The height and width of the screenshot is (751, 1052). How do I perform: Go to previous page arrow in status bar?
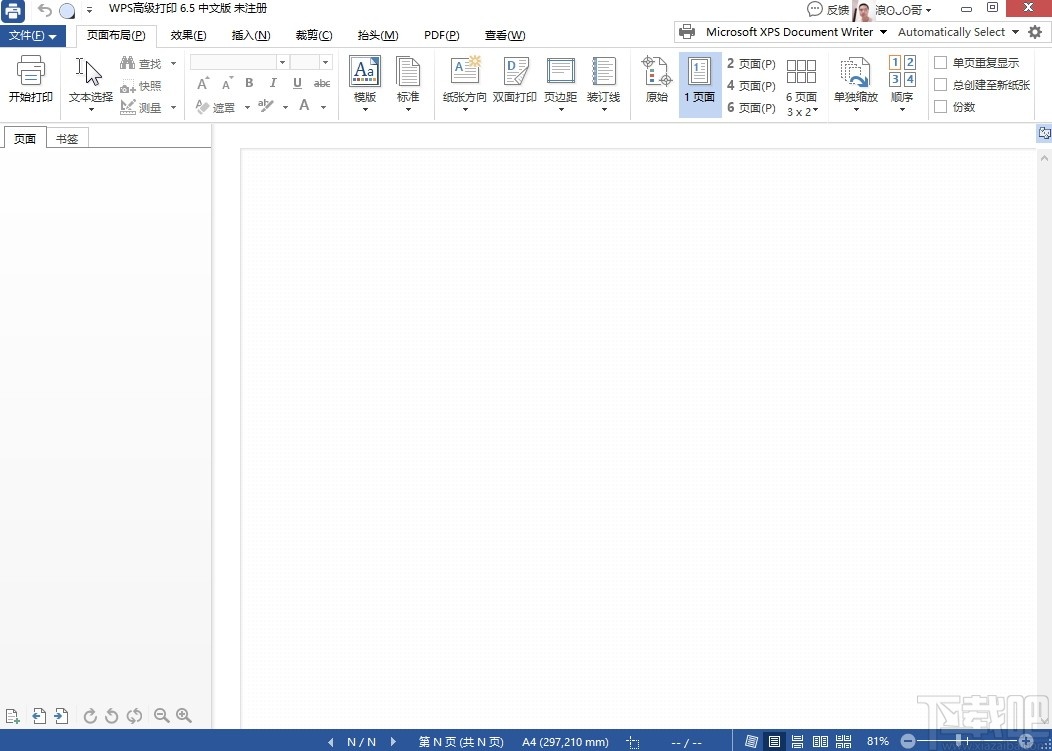click(331, 742)
